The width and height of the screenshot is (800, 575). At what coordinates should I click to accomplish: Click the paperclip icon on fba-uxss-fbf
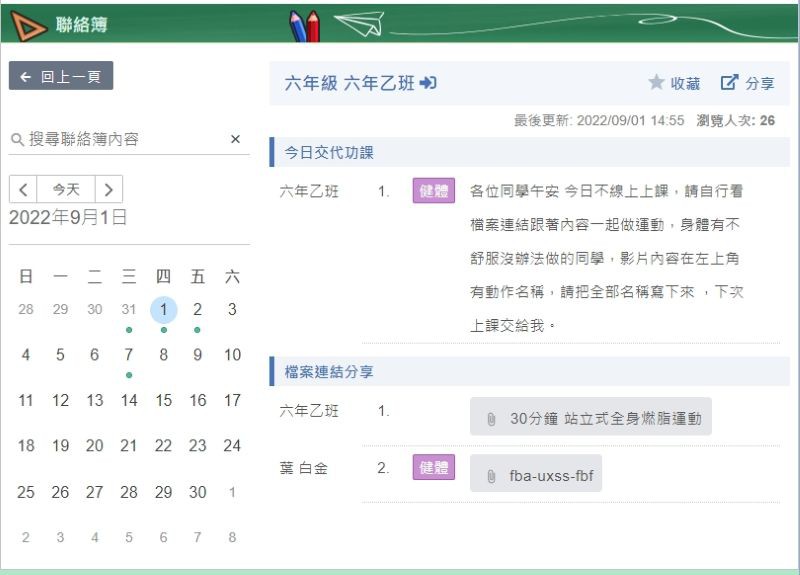(x=491, y=476)
